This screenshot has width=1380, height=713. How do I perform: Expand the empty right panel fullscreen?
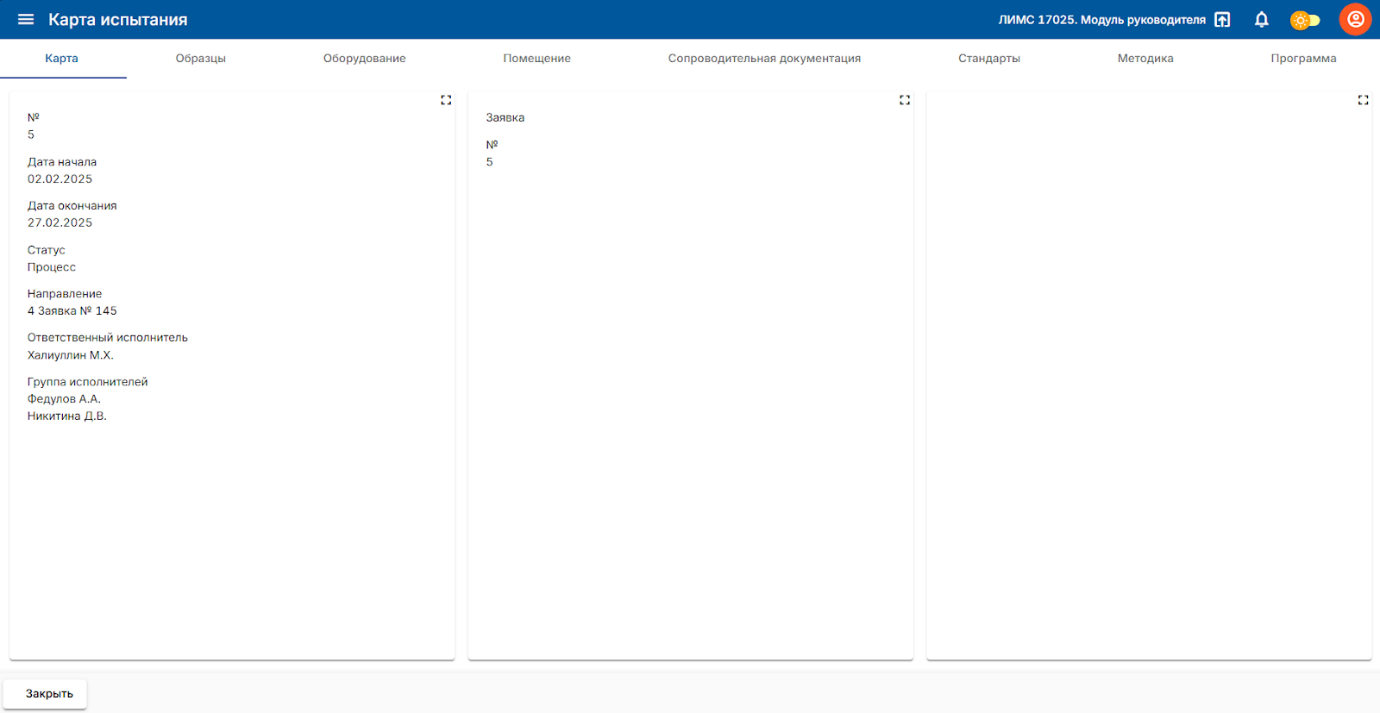(x=1363, y=100)
